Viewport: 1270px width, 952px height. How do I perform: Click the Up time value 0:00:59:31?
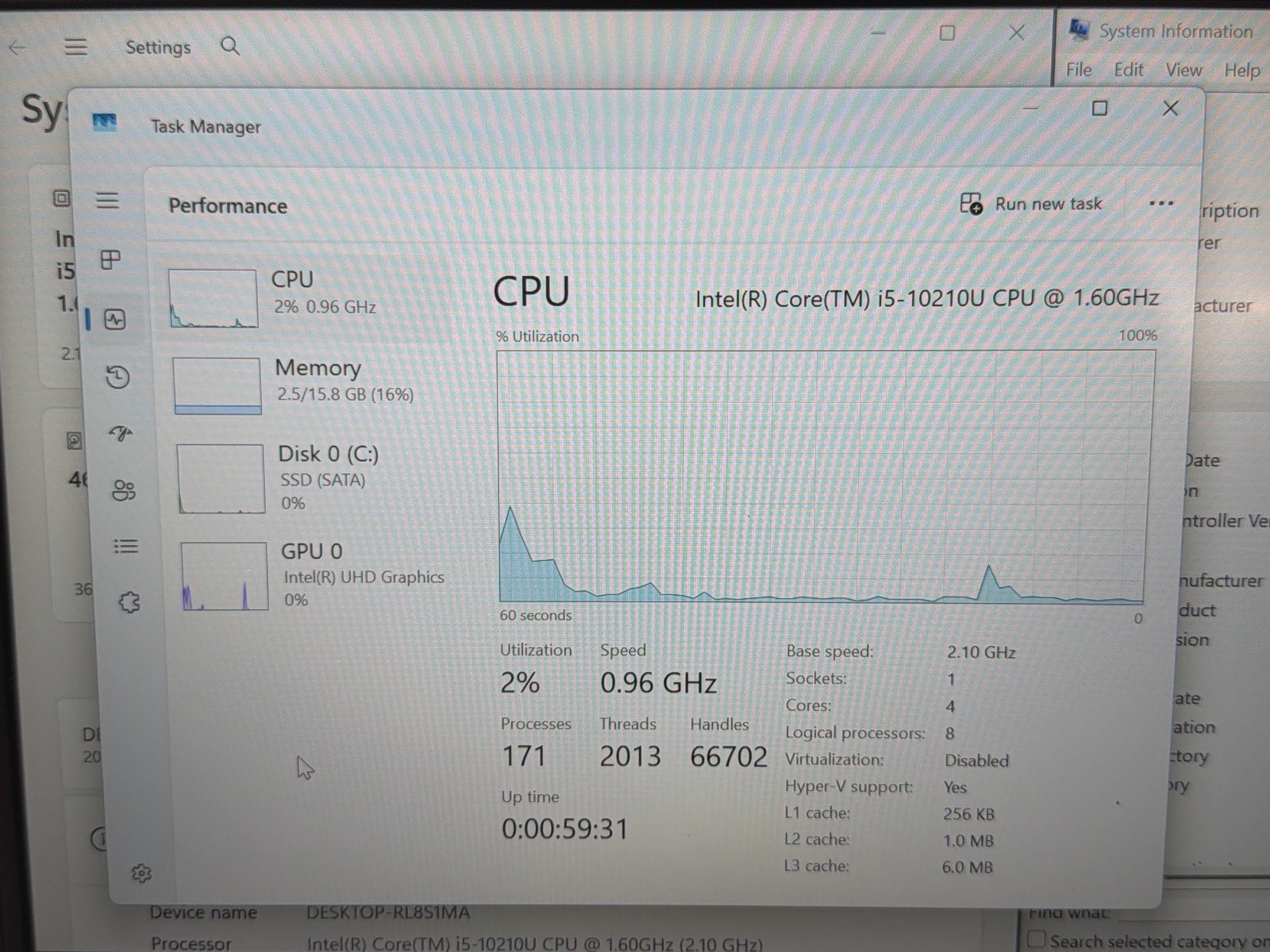[x=564, y=829]
